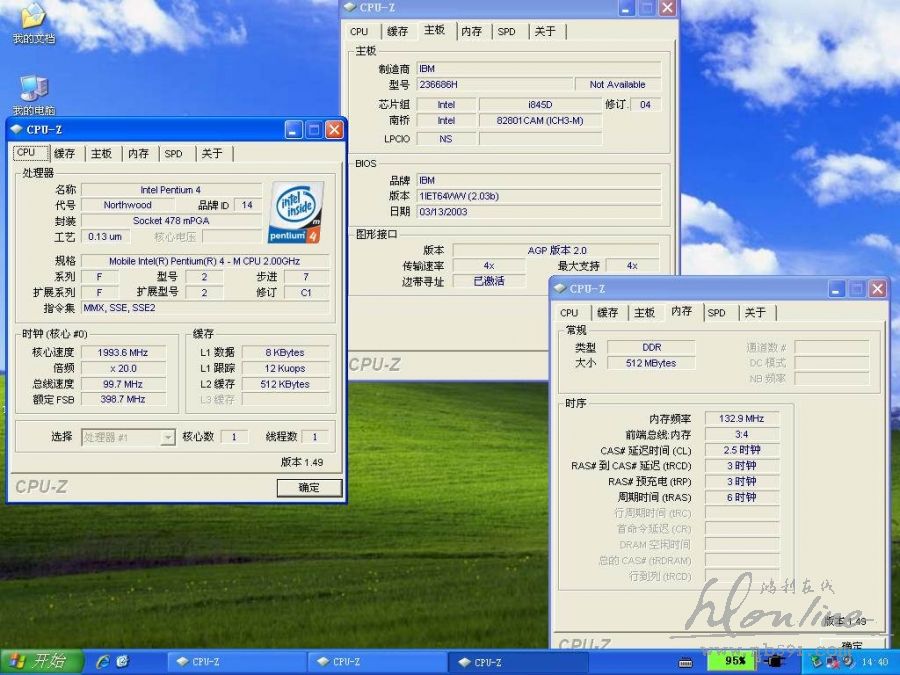Viewport: 900px width, 675px height.
Task: Click the memory frequency field showing 132.9 MHz
Action: pos(742,419)
